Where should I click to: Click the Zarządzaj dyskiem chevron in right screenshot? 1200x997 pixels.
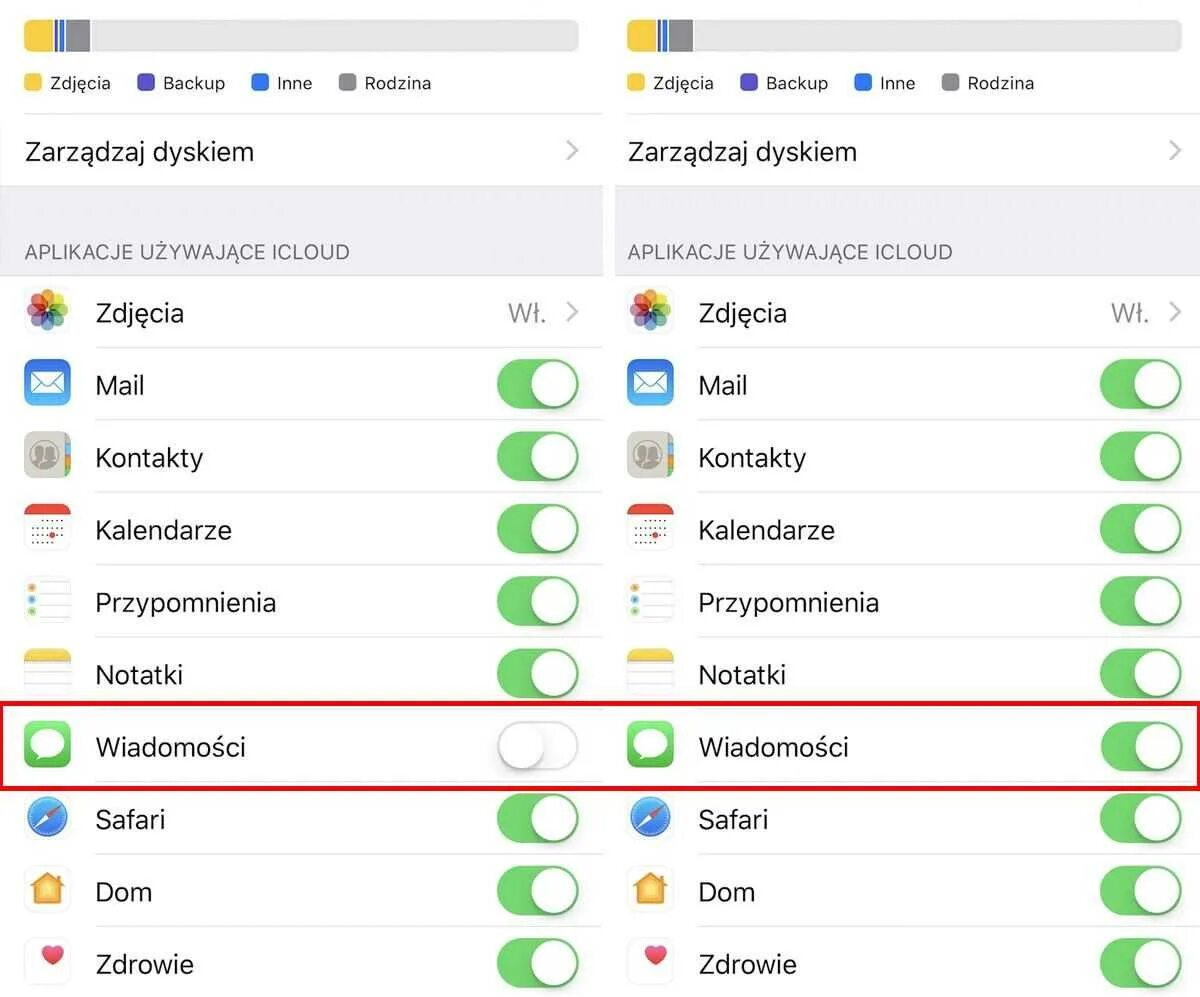tap(1175, 151)
